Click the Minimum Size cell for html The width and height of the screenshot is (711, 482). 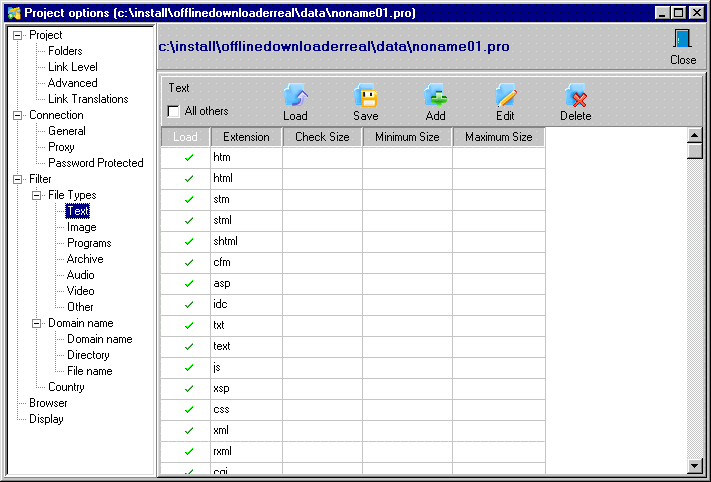[407, 179]
